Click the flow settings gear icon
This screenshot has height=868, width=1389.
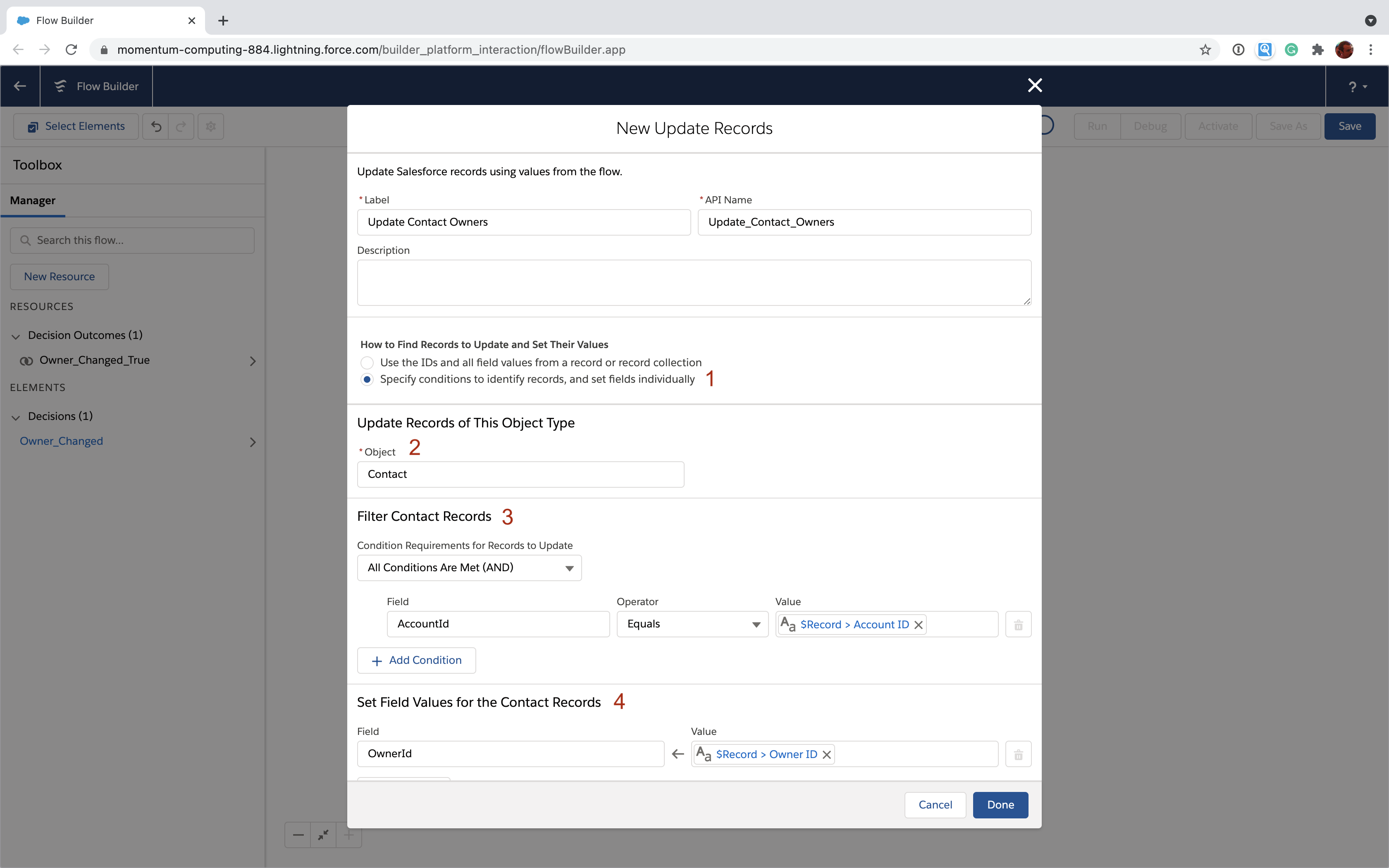coord(210,126)
